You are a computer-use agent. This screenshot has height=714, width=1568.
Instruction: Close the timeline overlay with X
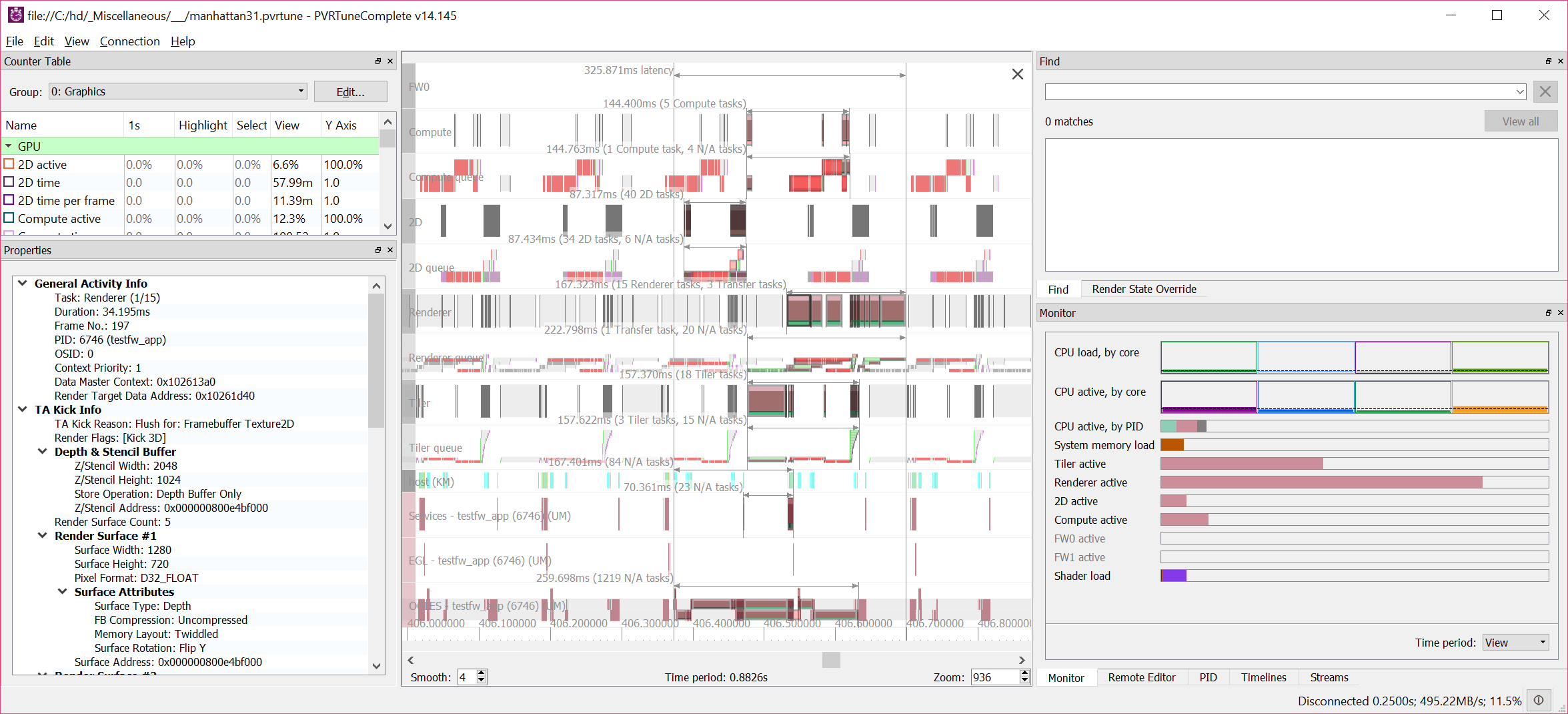1017,74
